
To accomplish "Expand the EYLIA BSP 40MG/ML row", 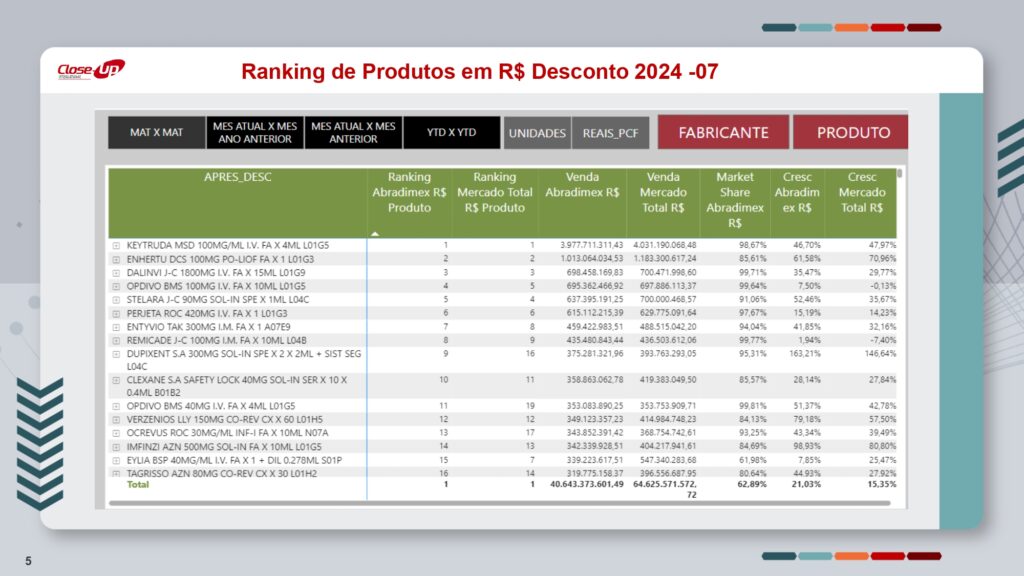I will 116,459.
